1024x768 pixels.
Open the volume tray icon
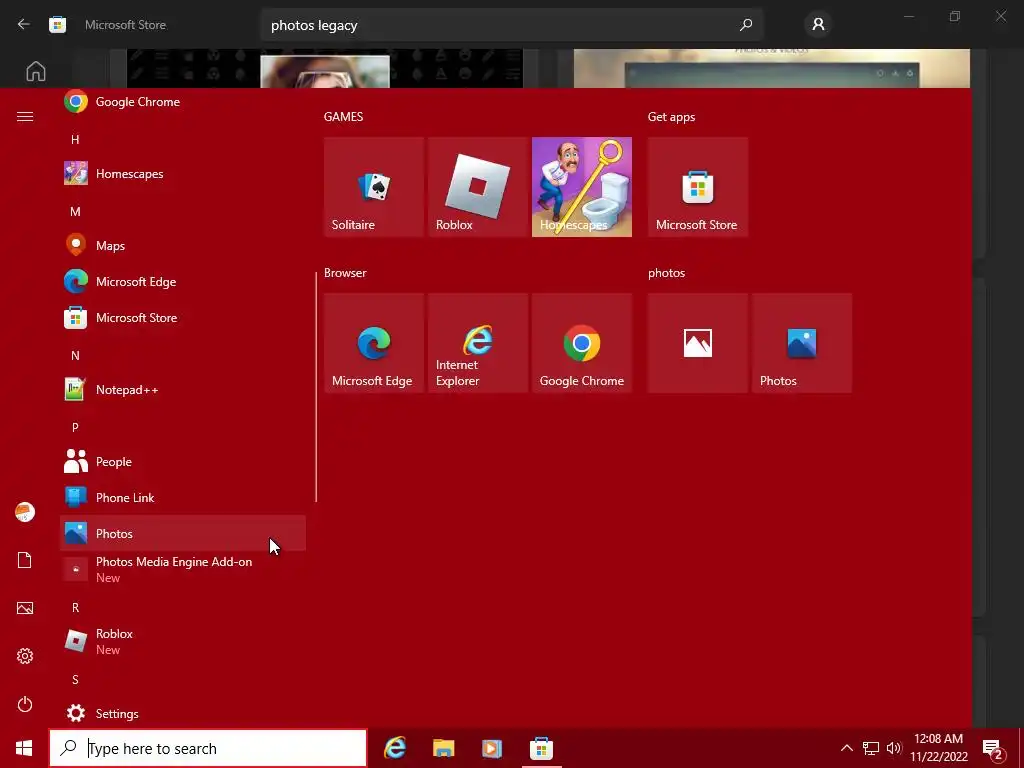(x=894, y=748)
